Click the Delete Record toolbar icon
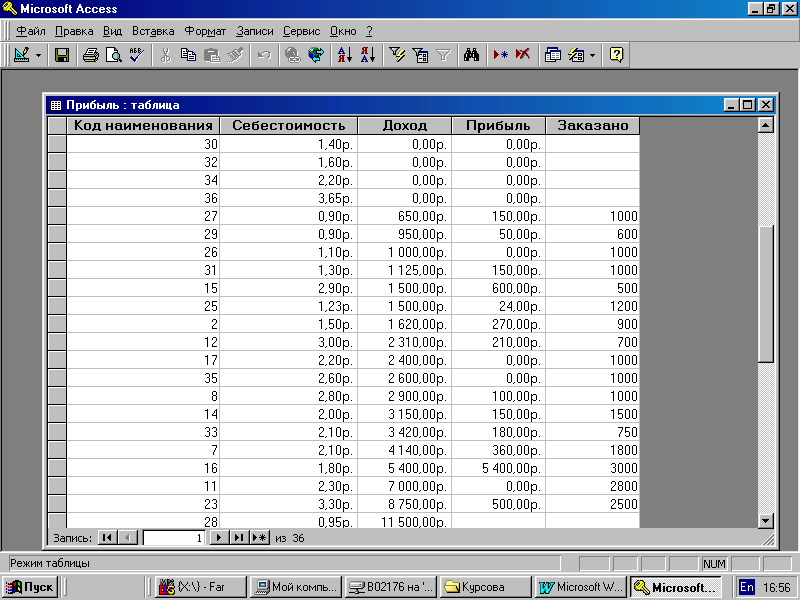 [x=523, y=55]
